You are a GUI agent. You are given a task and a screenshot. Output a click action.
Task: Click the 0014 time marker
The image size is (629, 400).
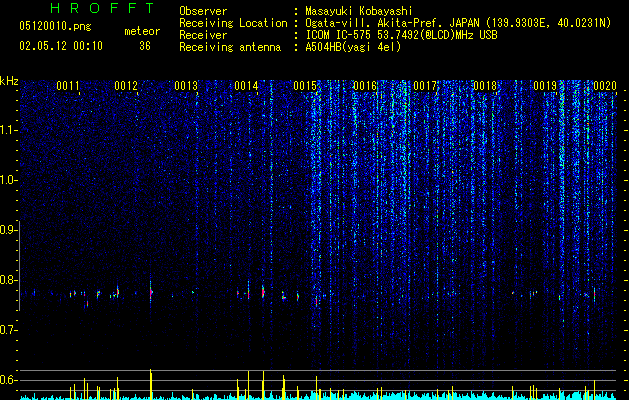click(x=246, y=86)
